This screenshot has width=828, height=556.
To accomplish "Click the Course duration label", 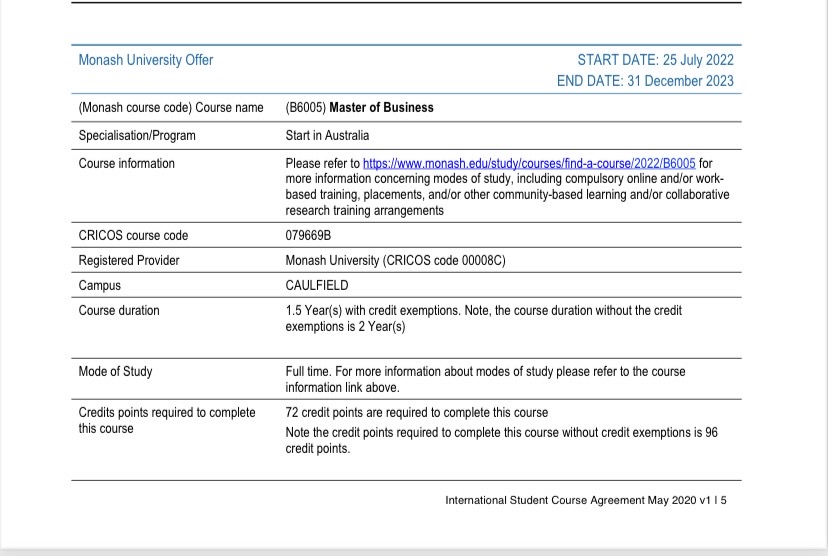I will [x=119, y=310].
